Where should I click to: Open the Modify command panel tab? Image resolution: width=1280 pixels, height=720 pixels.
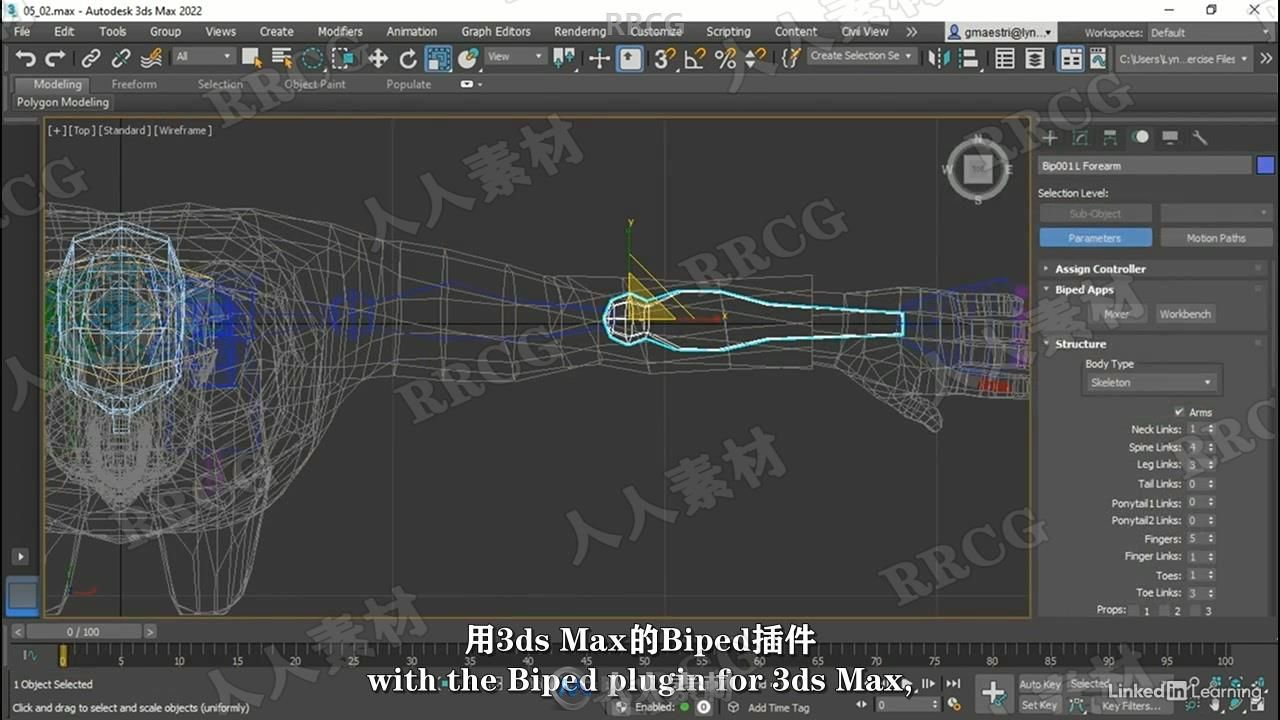coord(1080,138)
